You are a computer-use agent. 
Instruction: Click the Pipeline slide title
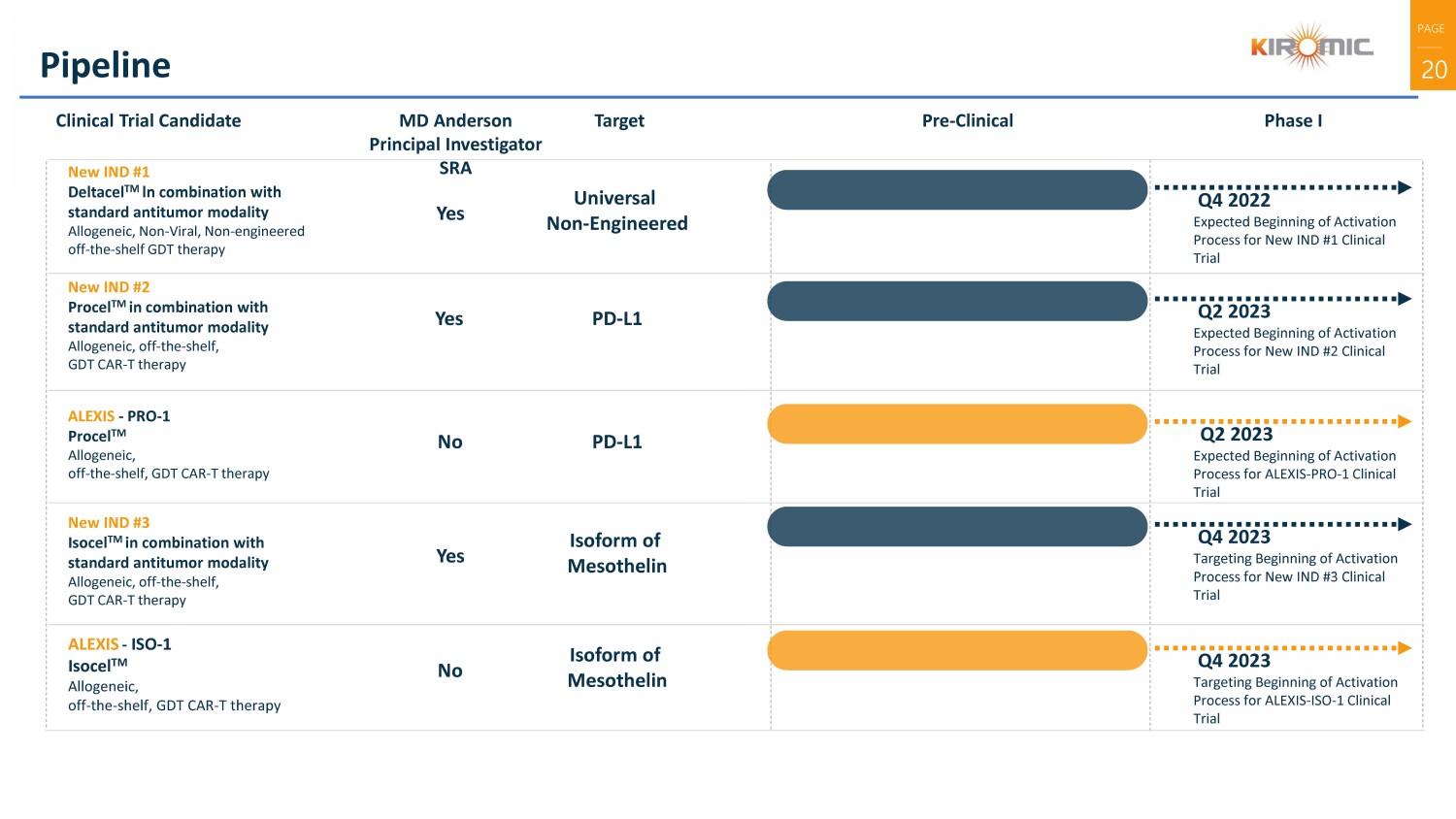105,65
